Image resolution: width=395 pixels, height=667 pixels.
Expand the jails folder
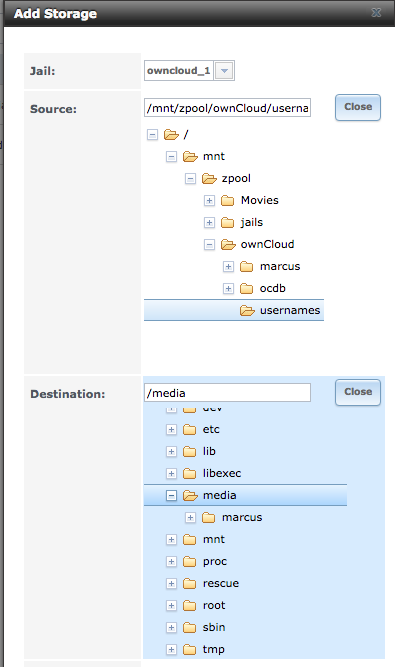pos(209,222)
